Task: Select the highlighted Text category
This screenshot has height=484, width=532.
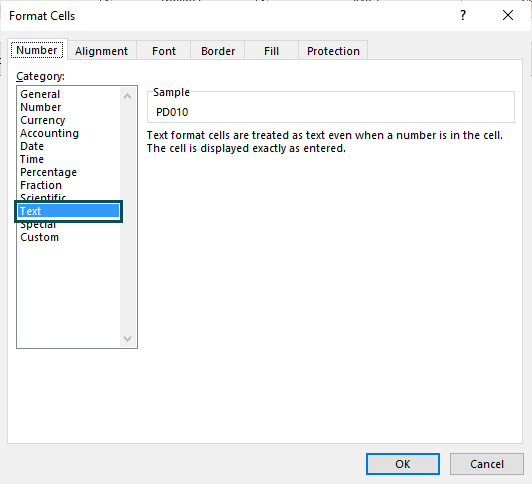Action: (69, 211)
